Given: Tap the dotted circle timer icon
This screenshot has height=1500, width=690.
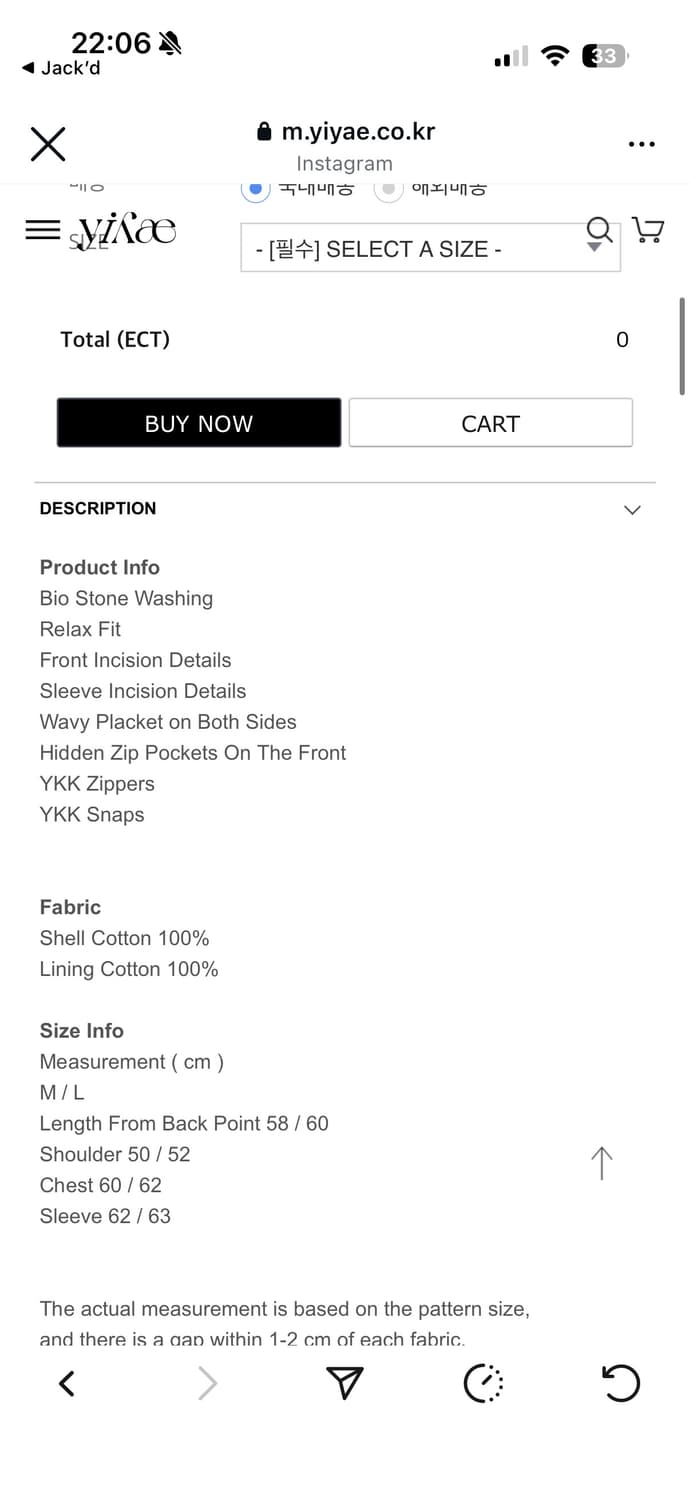Looking at the screenshot, I should (484, 1384).
